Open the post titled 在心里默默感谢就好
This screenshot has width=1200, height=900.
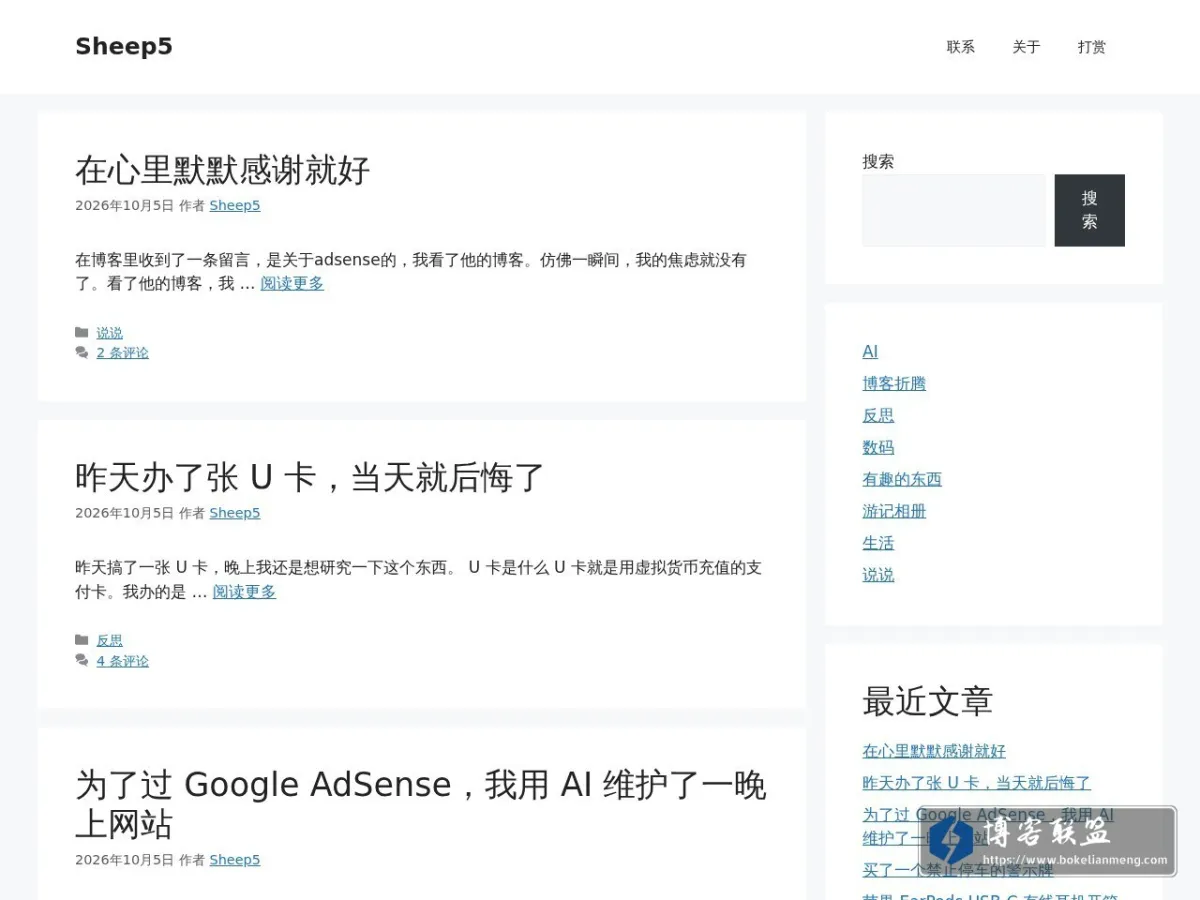click(223, 170)
